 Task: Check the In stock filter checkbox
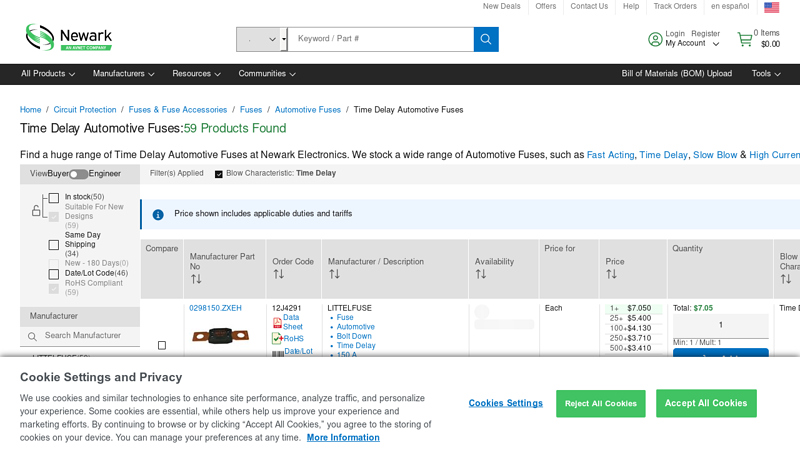pyautogui.click(x=54, y=198)
